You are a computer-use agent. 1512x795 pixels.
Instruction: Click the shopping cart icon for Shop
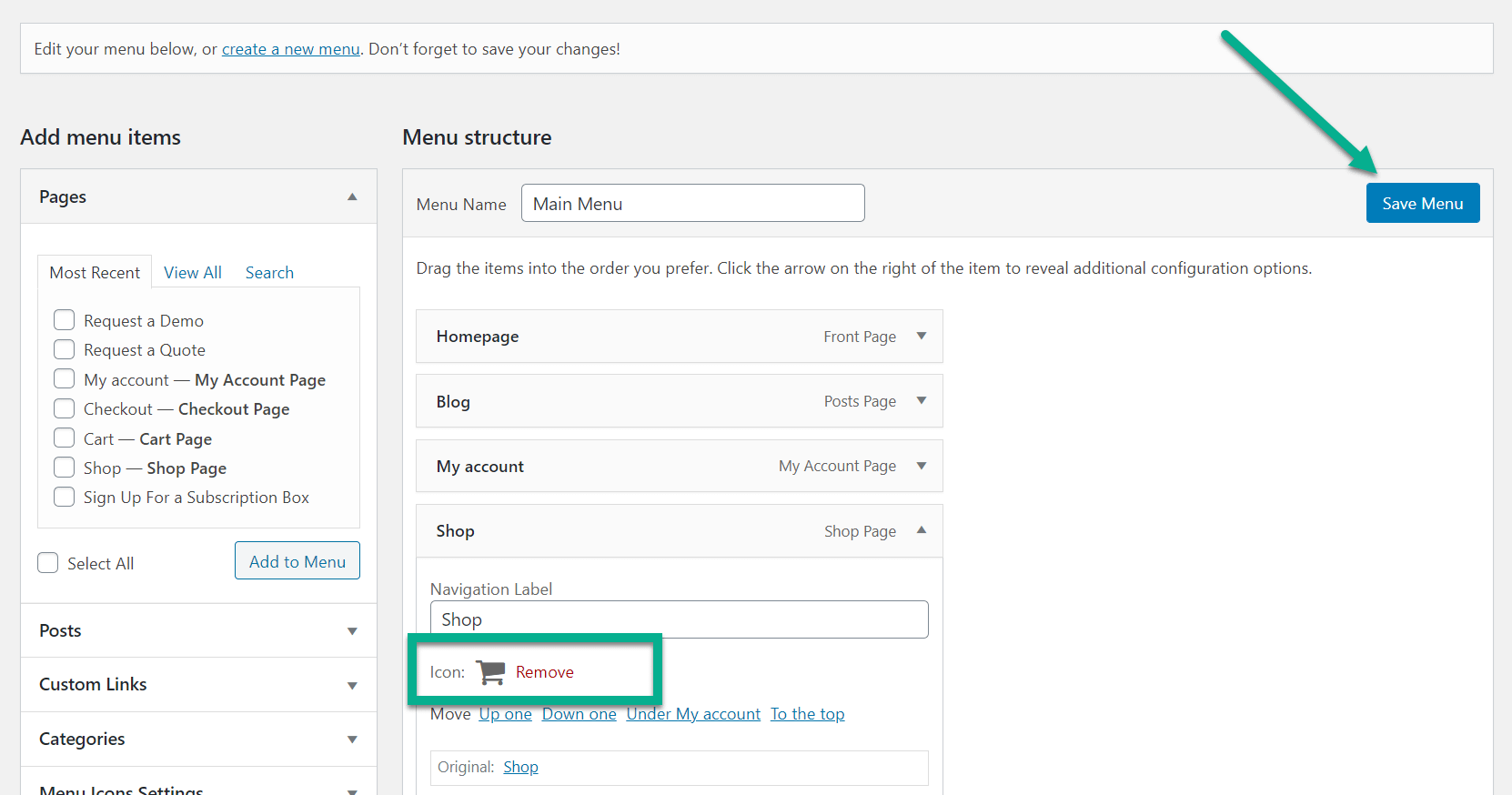[x=490, y=672]
